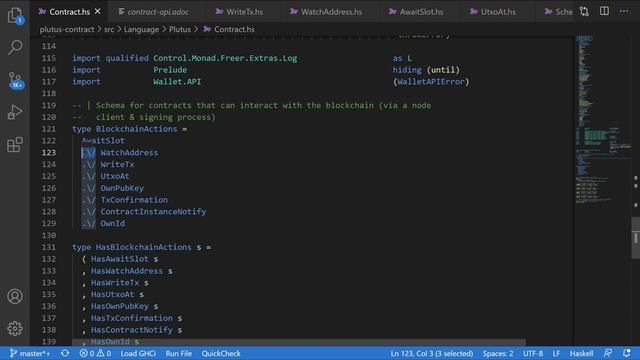Screen dimensions: 640x360
Task: Change file encoding UTF-8
Action: [533, 353]
